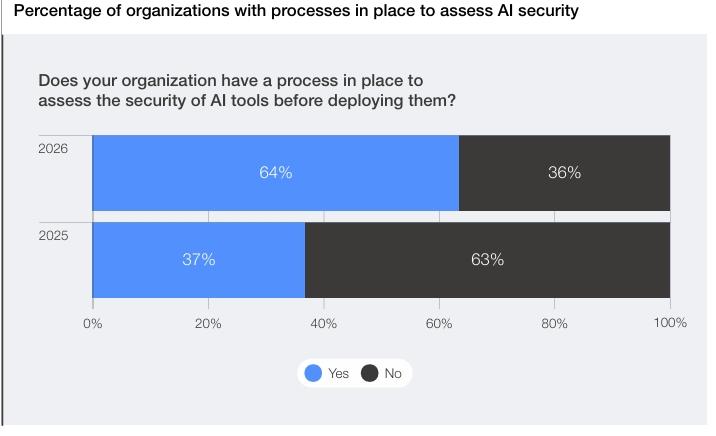The width and height of the screenshot is (716, 436).
Task: Click the 100% axis tick label
Action: coord(670,323)
